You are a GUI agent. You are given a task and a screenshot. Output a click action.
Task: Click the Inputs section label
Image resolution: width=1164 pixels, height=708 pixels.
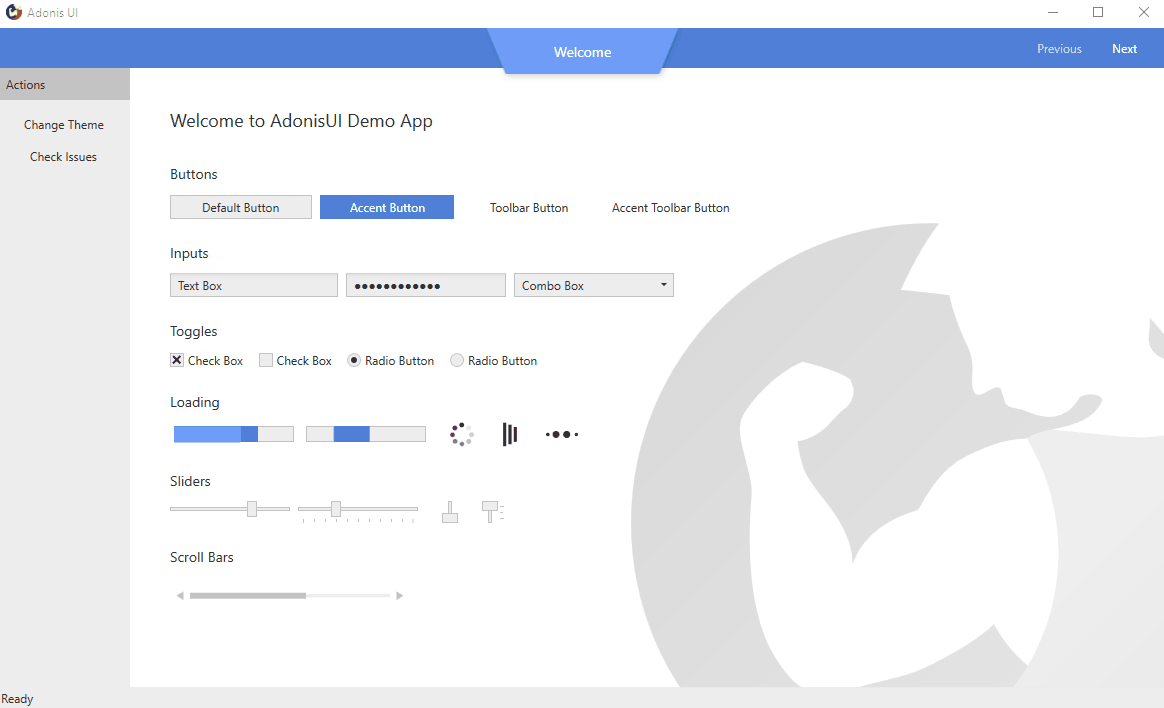pos(189,254)
